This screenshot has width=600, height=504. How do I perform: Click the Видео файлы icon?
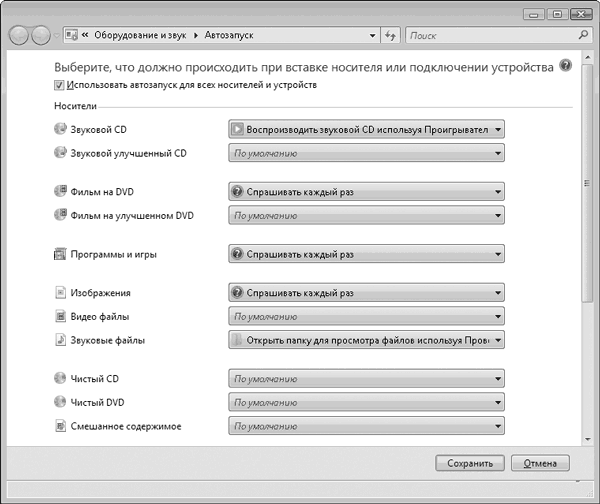[x=59, y=317]
